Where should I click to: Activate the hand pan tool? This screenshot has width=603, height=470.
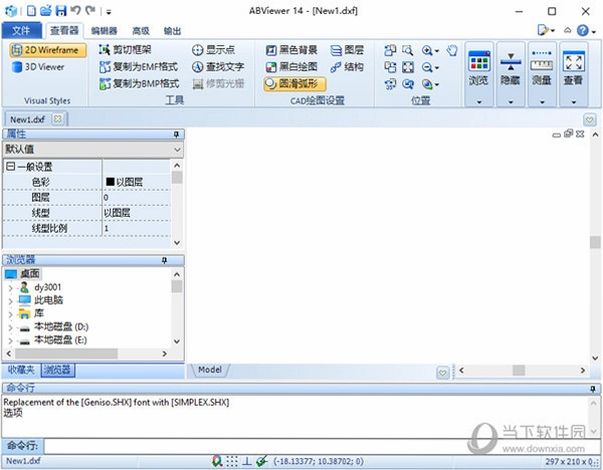452,50
